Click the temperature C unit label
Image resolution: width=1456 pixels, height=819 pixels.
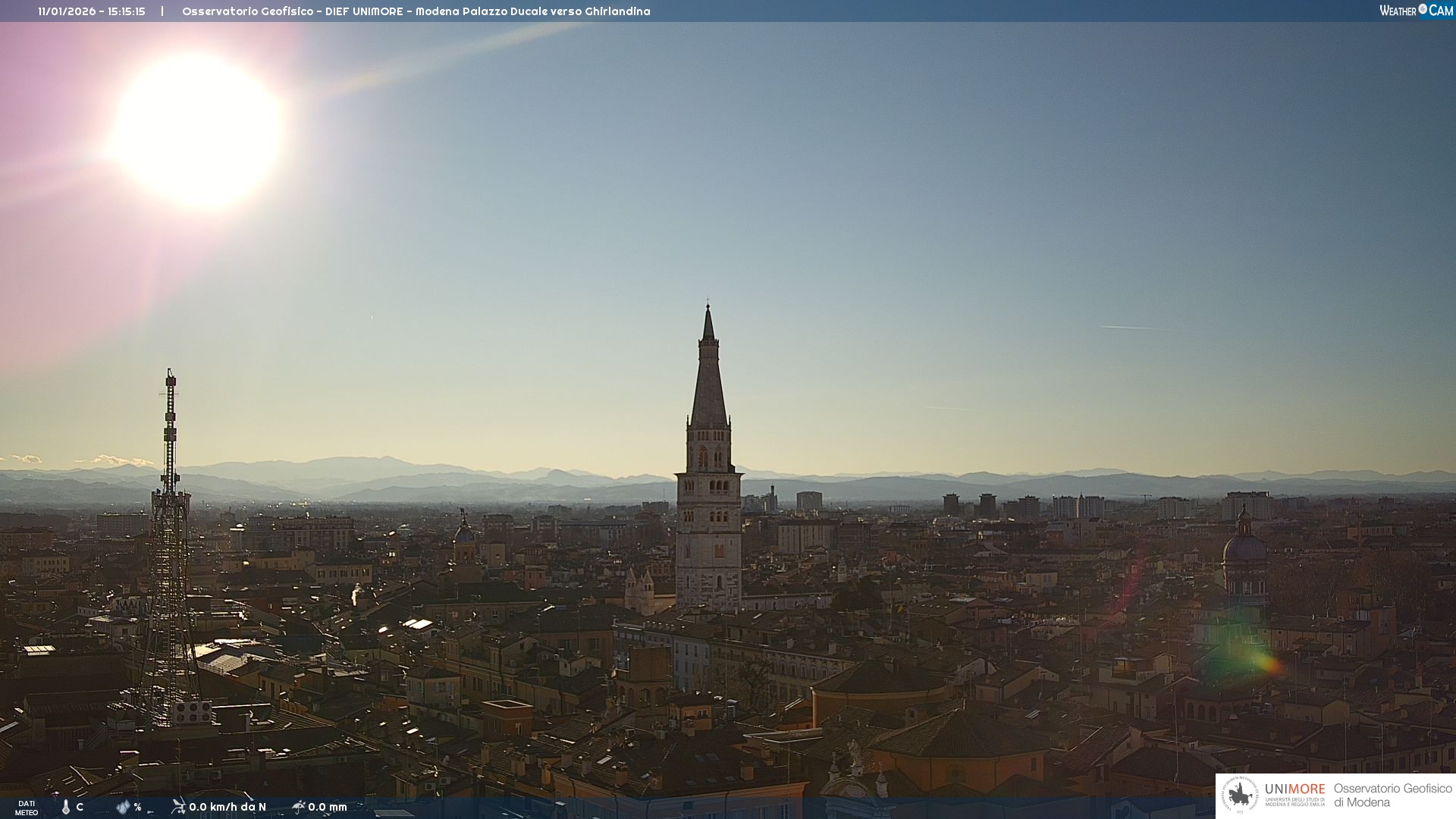(80, 807)
